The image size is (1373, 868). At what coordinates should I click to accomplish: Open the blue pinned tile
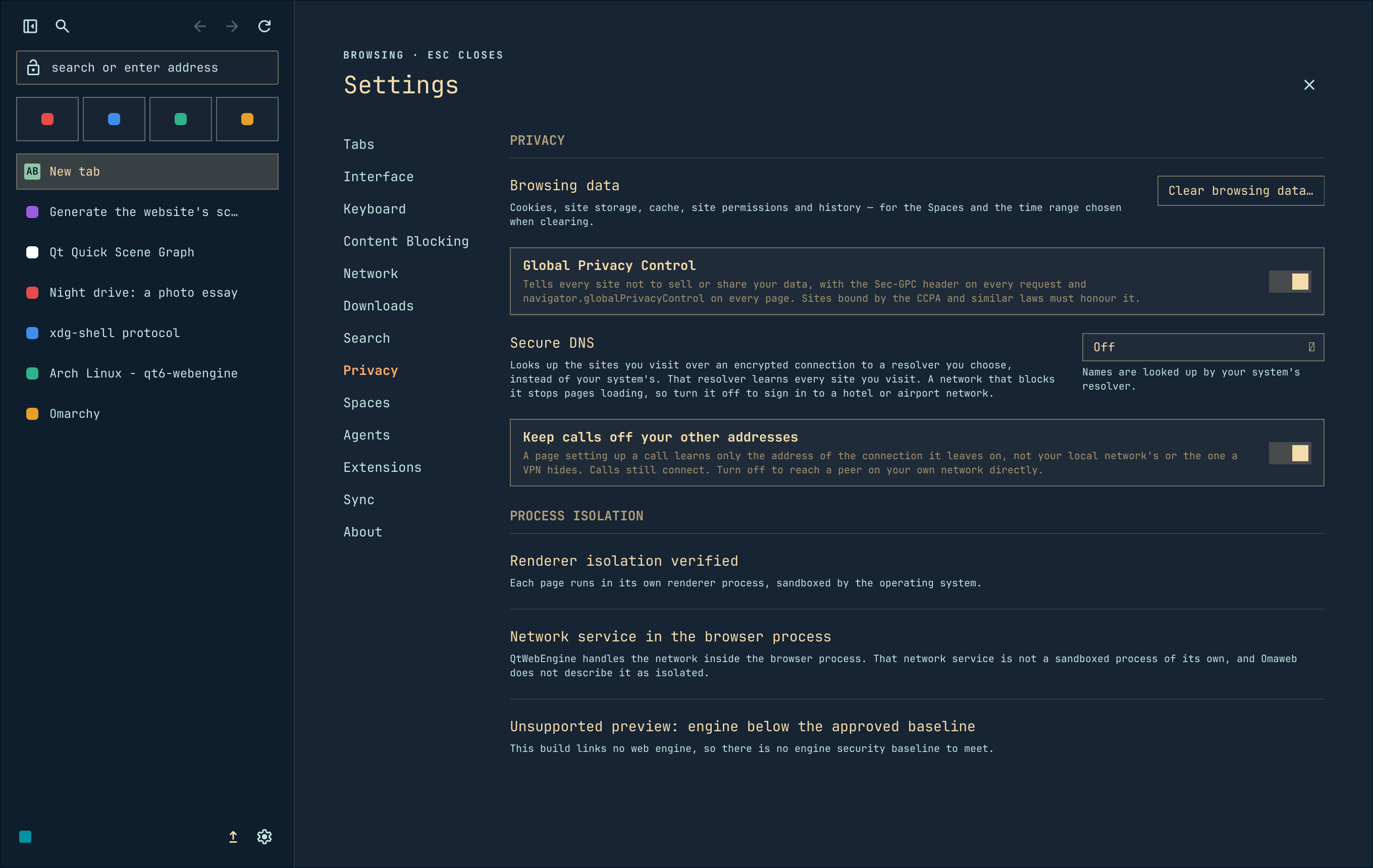(114, 119)
